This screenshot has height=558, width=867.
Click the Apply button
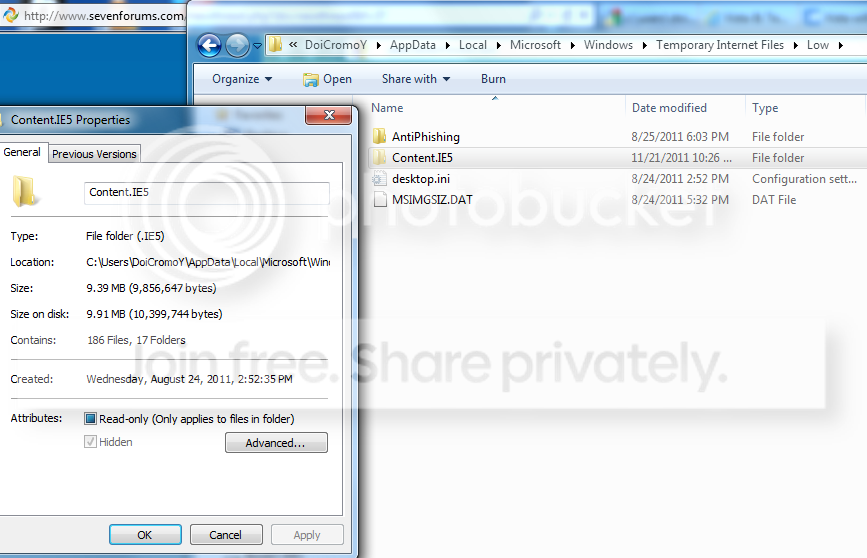tap(307, 535)
